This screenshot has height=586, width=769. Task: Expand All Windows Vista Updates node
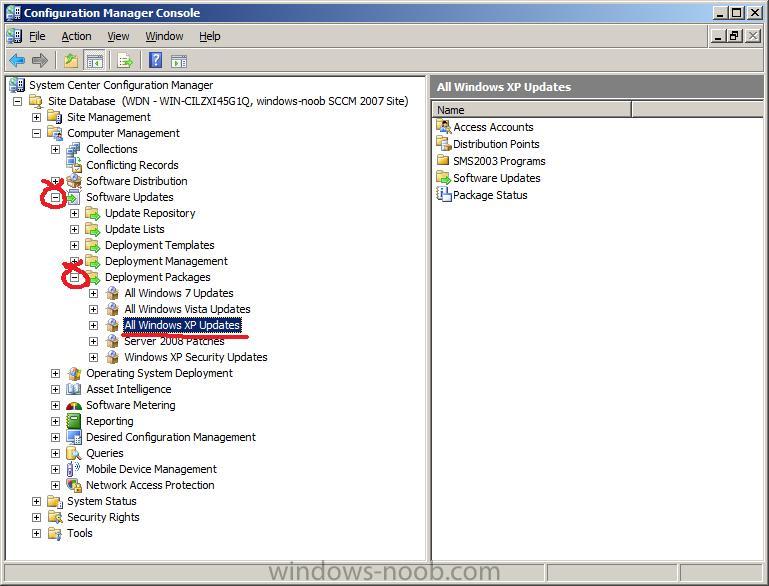tap(93, 309)
